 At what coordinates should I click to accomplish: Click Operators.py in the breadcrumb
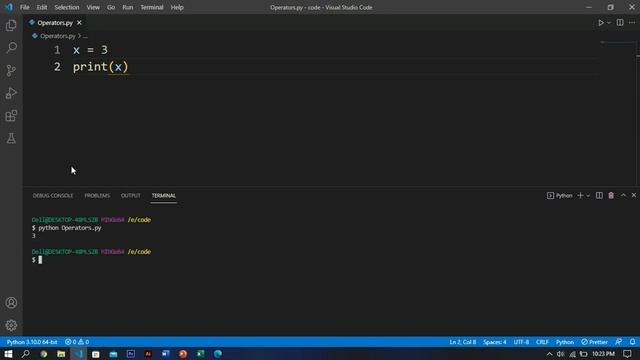click(x=58, y=36)
